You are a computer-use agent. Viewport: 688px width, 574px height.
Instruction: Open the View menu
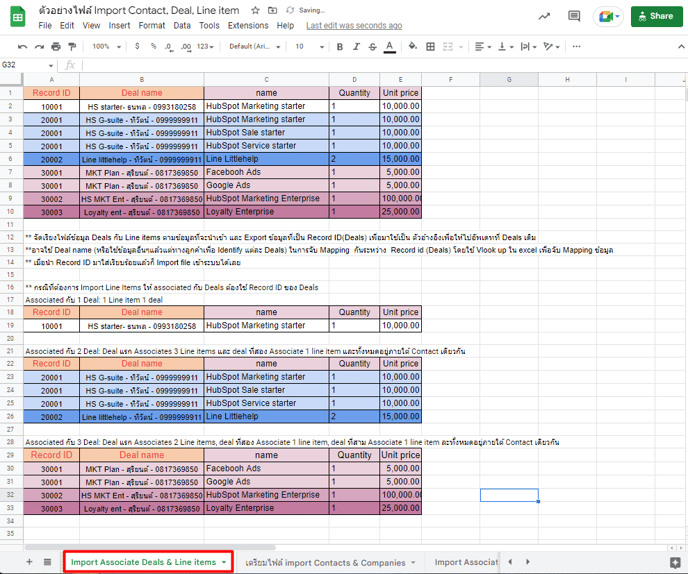[91, 25]
